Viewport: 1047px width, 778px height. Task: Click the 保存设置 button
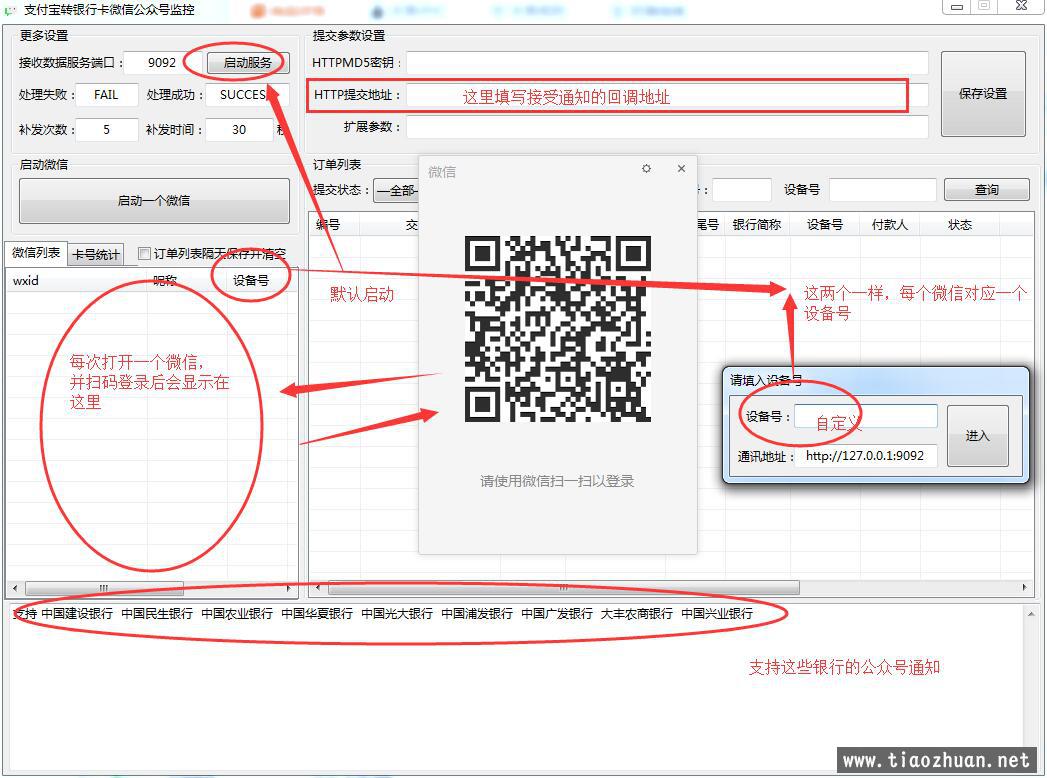pos(983,94)
